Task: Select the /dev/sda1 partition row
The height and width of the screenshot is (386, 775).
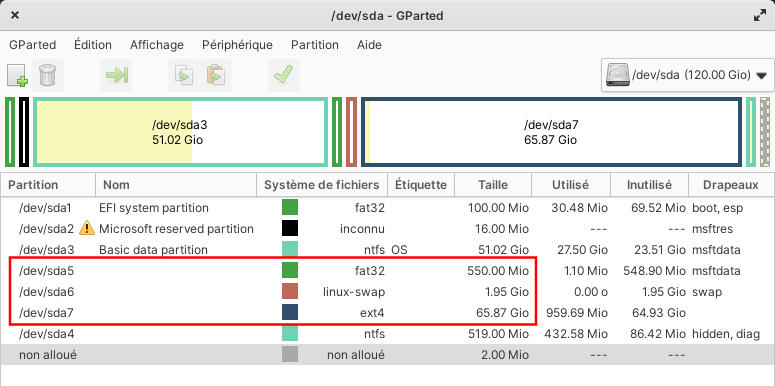Action: 388,208
